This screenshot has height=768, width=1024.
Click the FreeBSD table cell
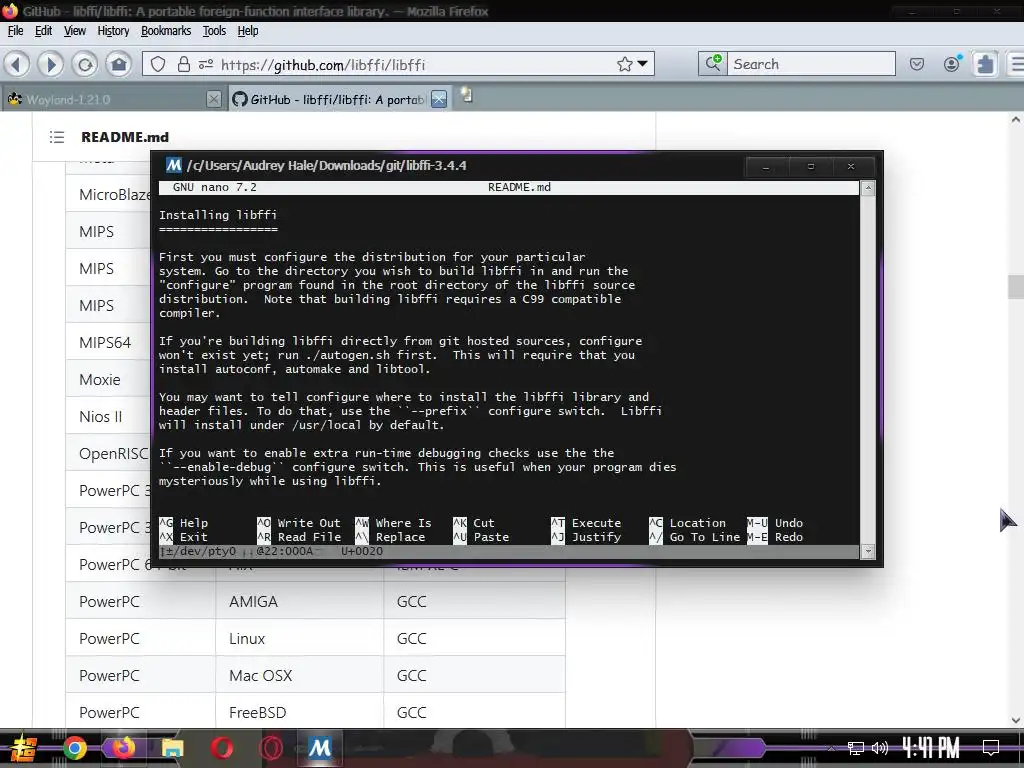point(300,712)
